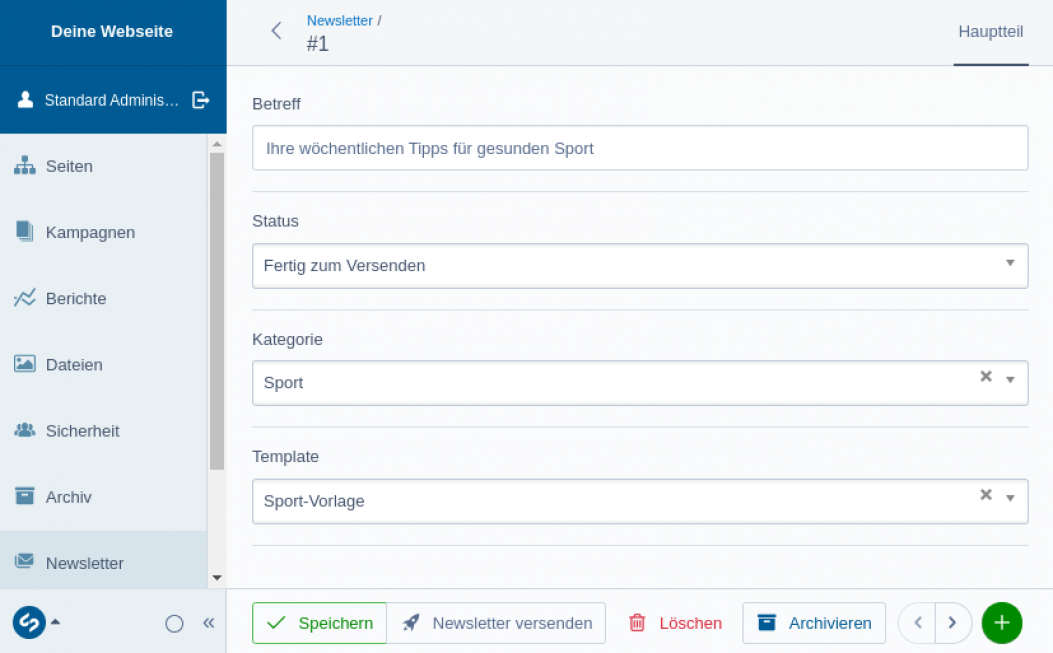This screenshot has height=653, width=1053.
Task: Open the Newsletter breadcrumb link
Action: coord(339,21)
